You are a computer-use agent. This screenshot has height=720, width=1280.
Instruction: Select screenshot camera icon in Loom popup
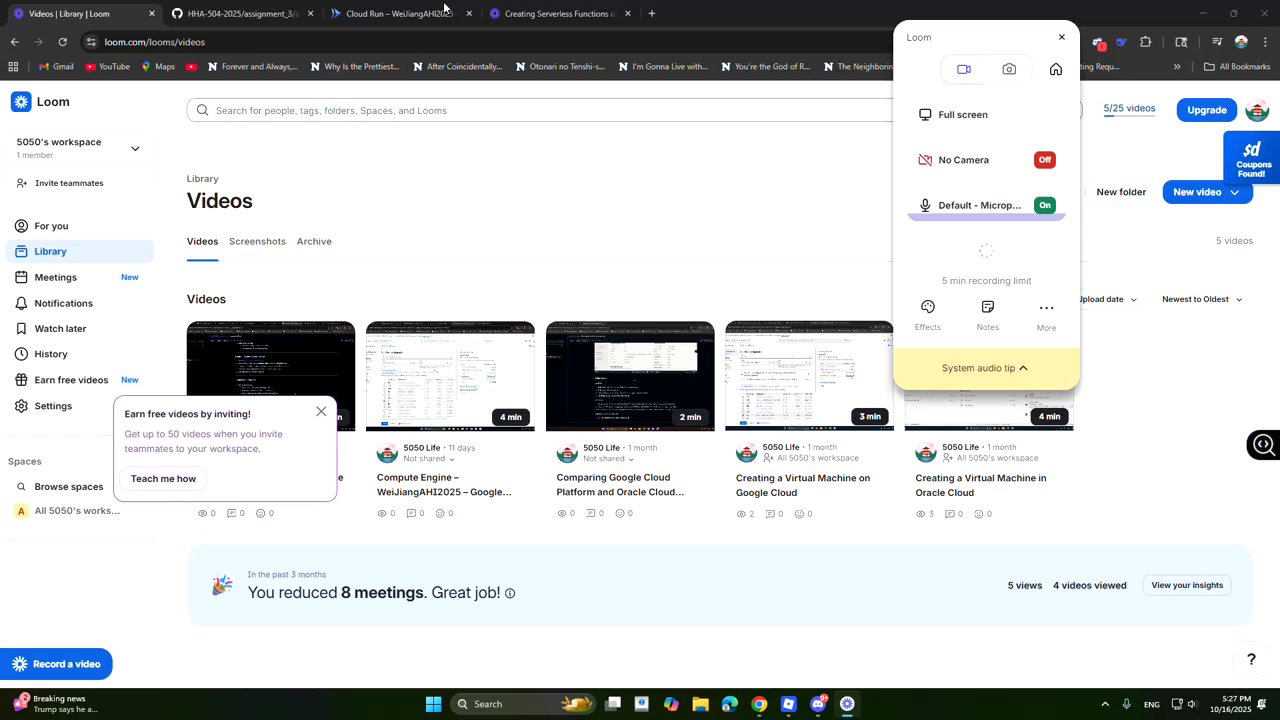1009,69
